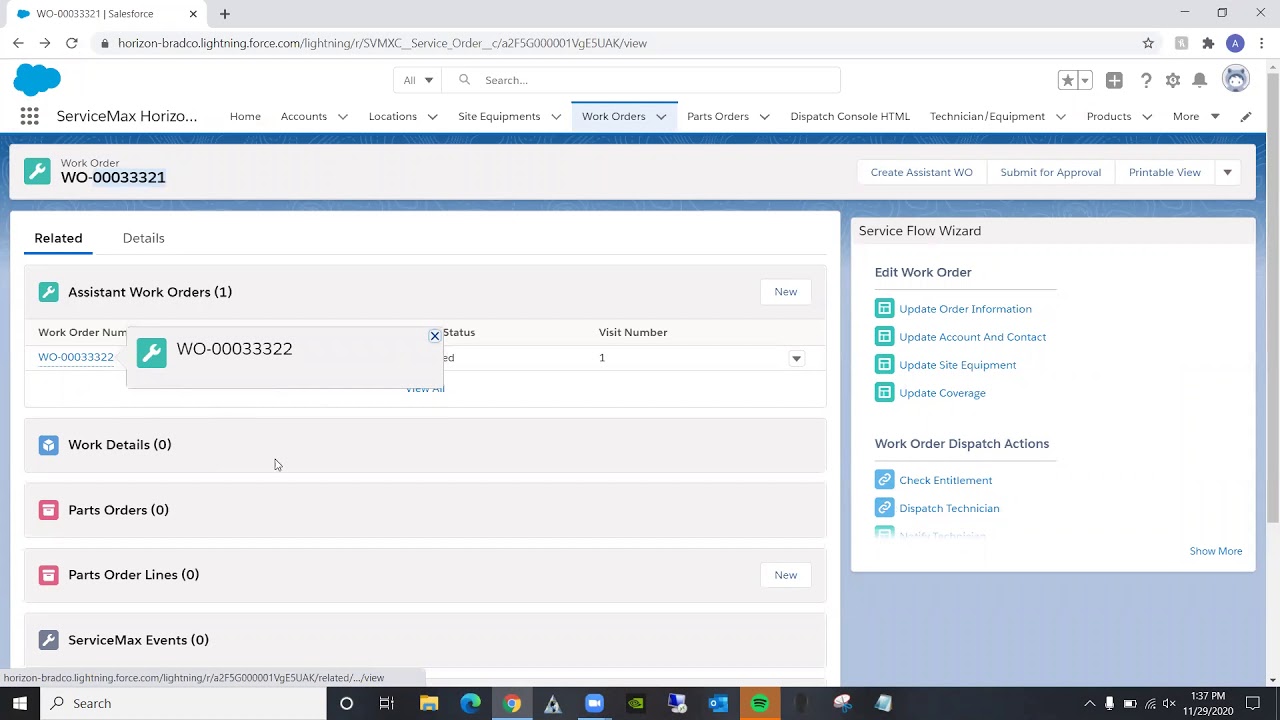Expand the Accounts tab dropdown chevron

[343, 117]
